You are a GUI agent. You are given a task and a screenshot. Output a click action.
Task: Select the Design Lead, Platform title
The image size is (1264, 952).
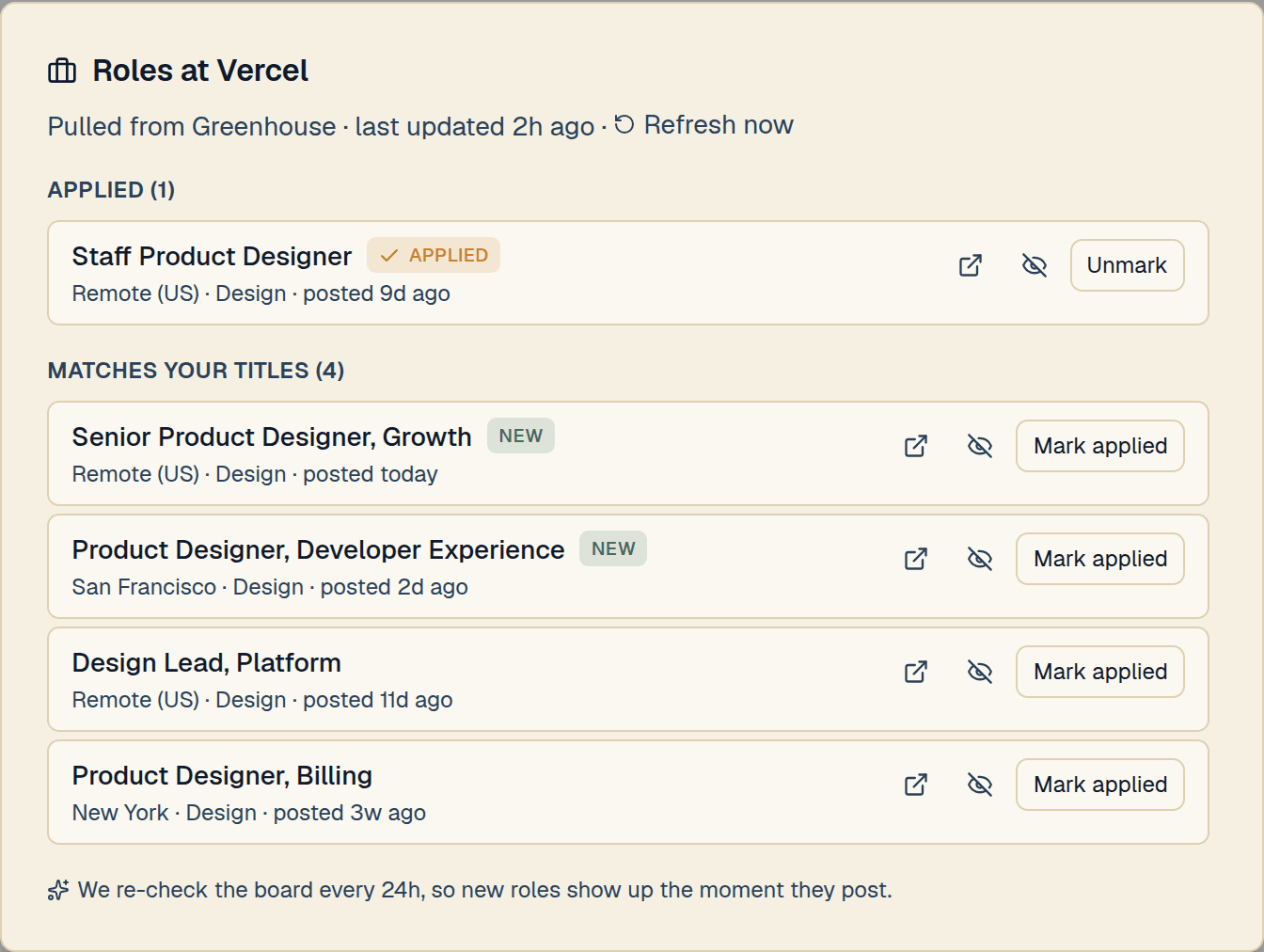(206, 662)
